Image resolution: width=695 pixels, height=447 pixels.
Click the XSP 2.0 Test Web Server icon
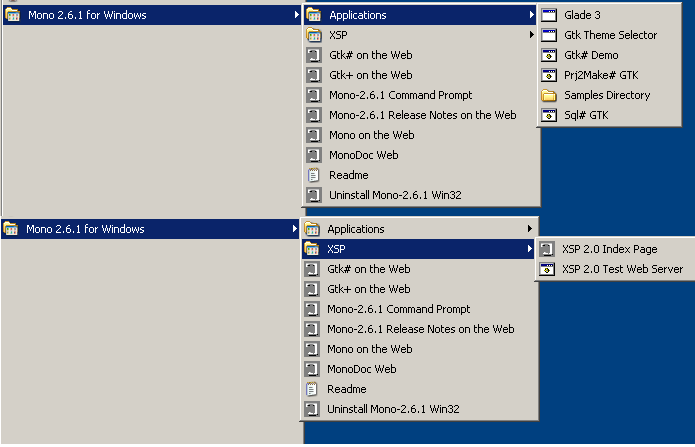pos(547,269)
